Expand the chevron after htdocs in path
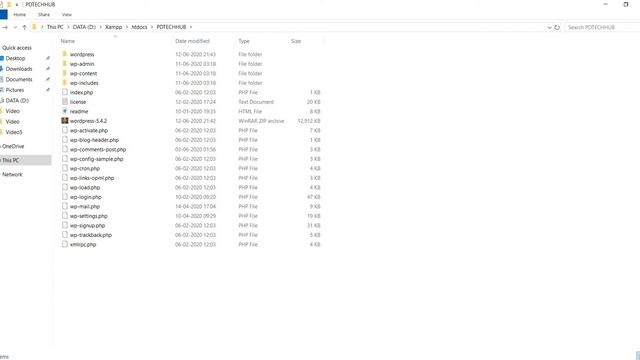The image size is (640, 360). tap(152, 27)
